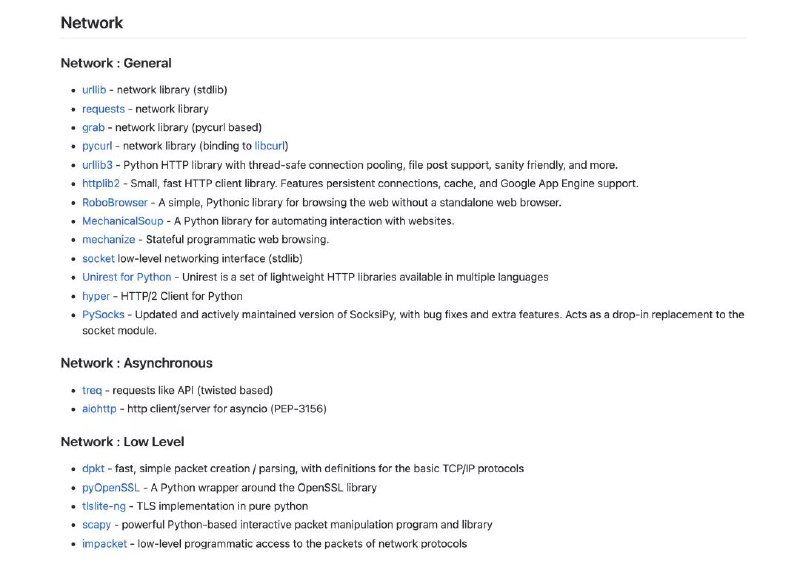Follow the pycurl link
Image resolution: width=800 pixels, height=564 pixels.
tap(97, 146)
